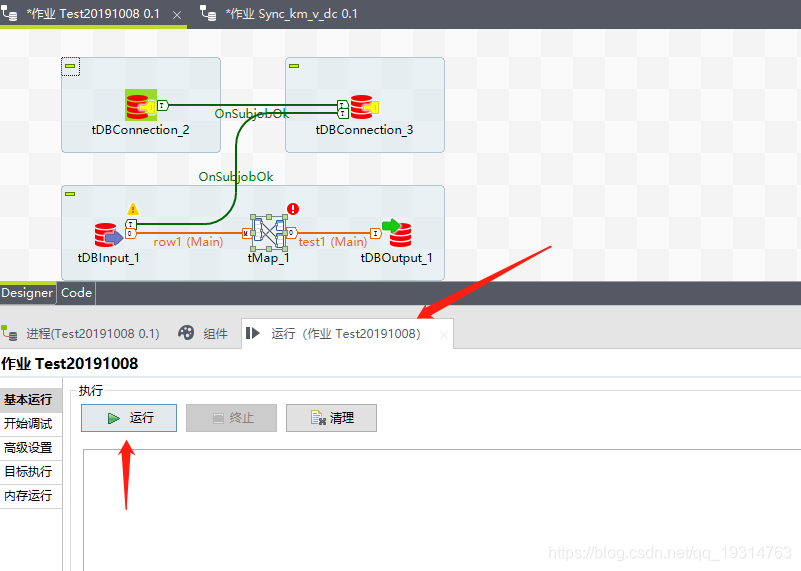Select 开始调试 in the side list
Viewport: 801px width, 571px height.
click(31, 424)
